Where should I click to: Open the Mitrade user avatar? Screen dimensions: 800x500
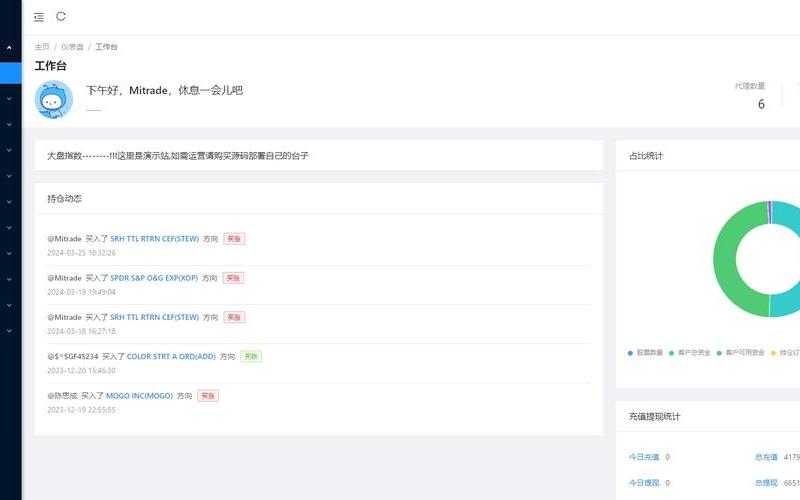click(54, 99)
